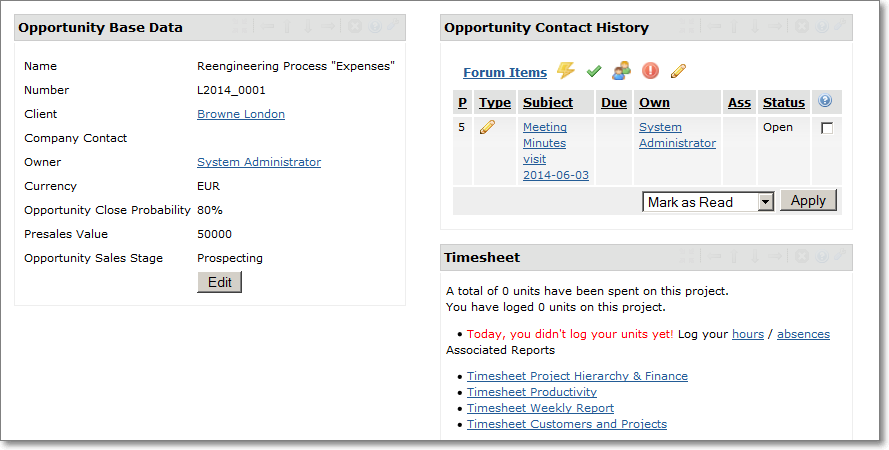Tick the checkbox on the Meeting Minutes row

[x=827, y=128]
